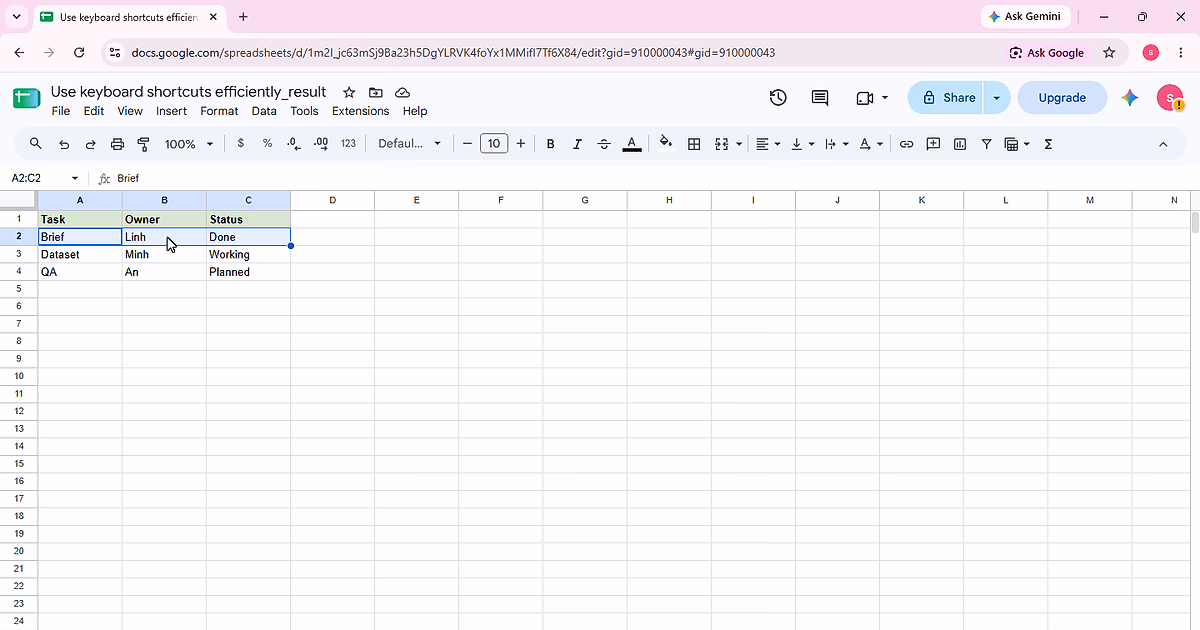Insert a comment from toolbar
1200x630 pixels.
click(933, 144)
